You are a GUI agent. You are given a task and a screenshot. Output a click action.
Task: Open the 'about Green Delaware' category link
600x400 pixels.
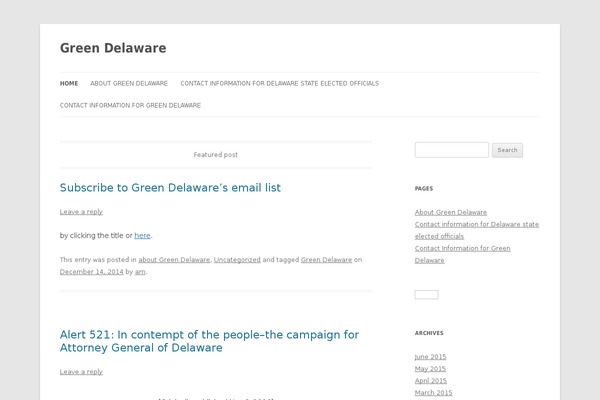pyautogui.click(x=174, y=260)
